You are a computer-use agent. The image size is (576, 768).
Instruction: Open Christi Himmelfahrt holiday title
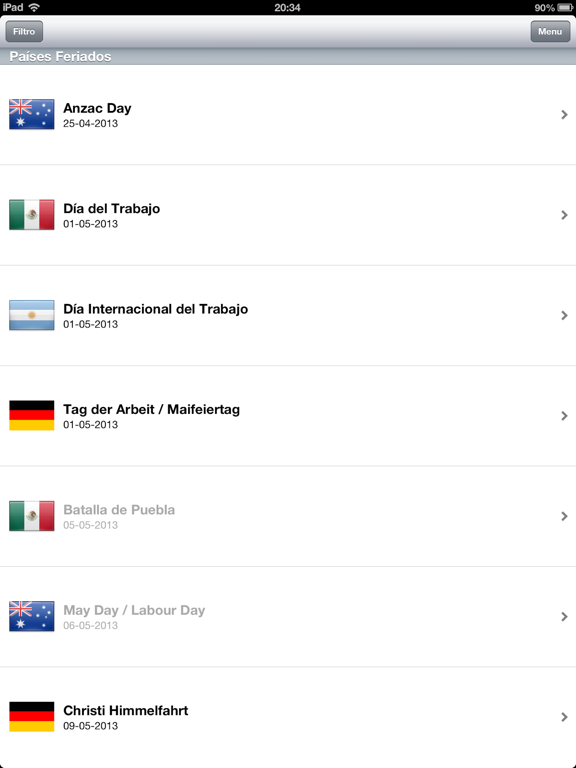[x=125, y=710]
